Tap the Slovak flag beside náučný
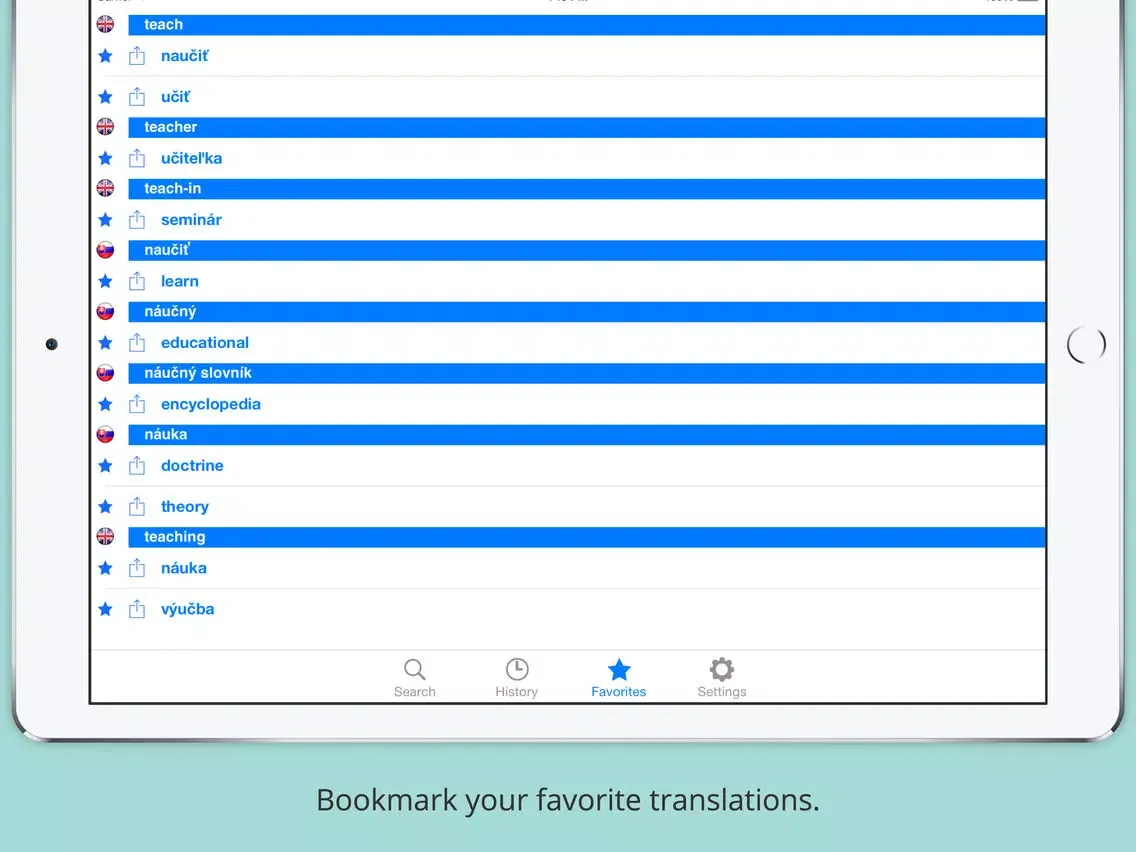Image resolution: width=1136 pixels, height=852 pixels. (x=105, y=312)
